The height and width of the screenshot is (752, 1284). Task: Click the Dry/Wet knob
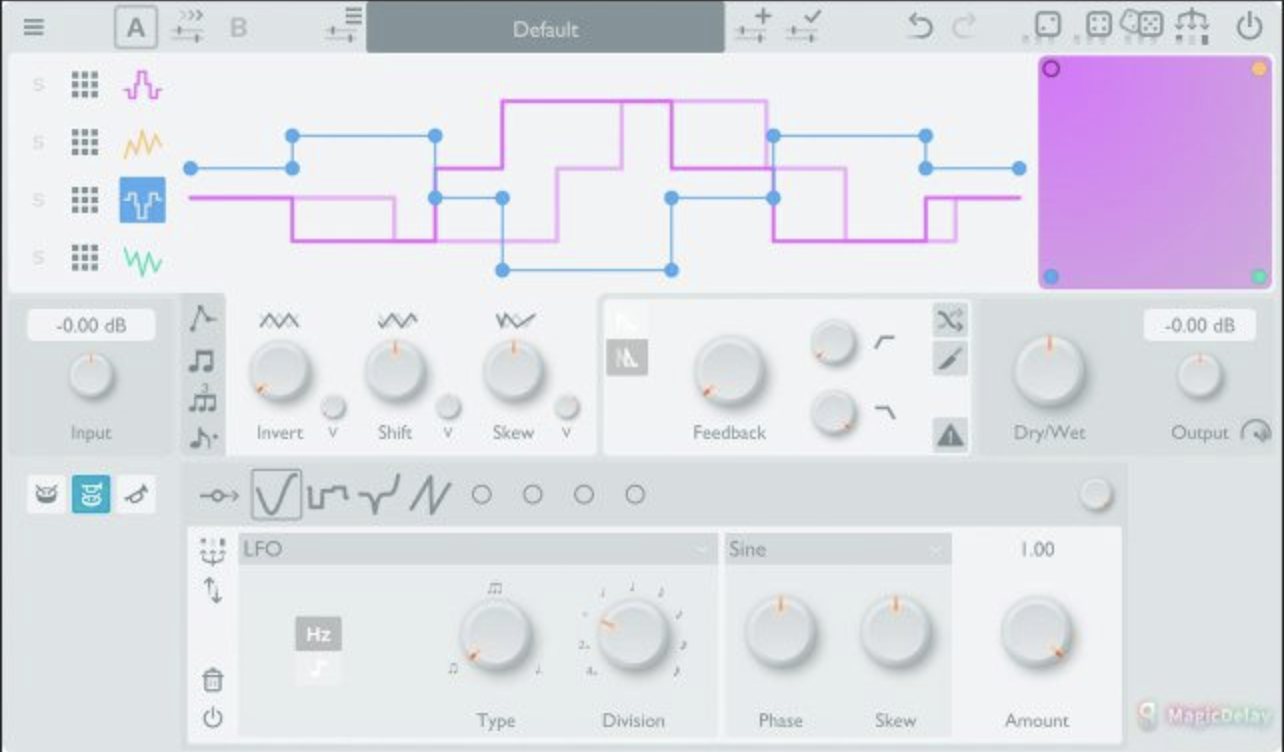pyautogui.click(x=1049, y=369)
